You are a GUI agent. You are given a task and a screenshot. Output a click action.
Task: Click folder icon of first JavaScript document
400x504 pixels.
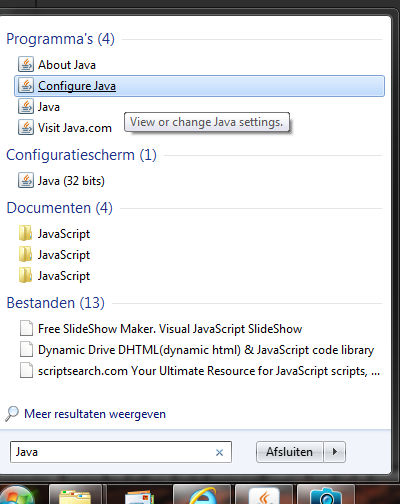(x=25, y=233)
